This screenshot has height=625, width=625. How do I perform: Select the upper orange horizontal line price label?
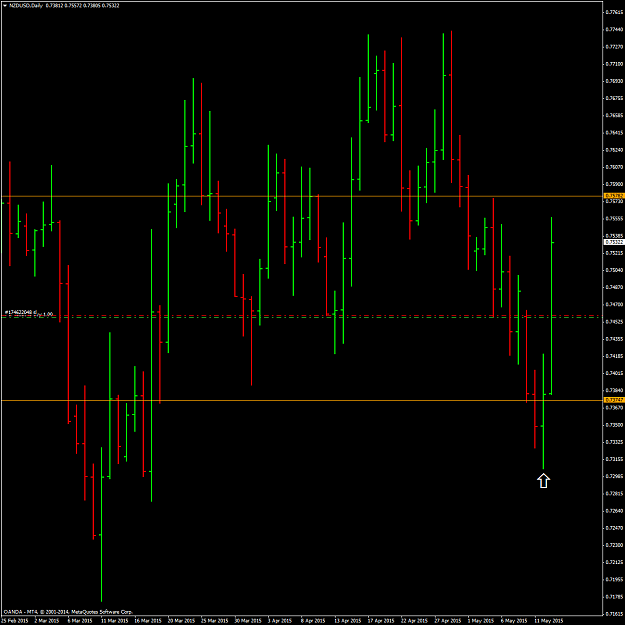614,196
